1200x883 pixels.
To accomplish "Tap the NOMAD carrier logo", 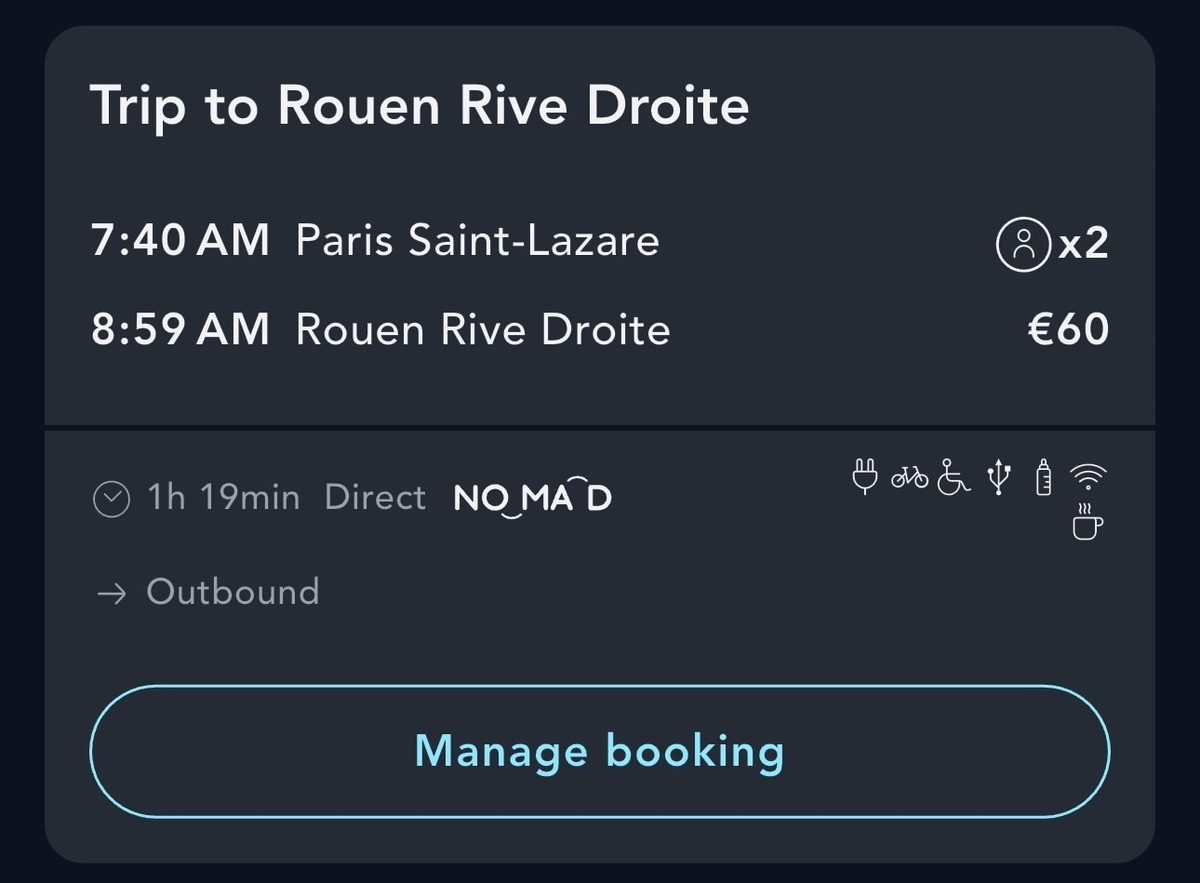I will click(532, 497).
